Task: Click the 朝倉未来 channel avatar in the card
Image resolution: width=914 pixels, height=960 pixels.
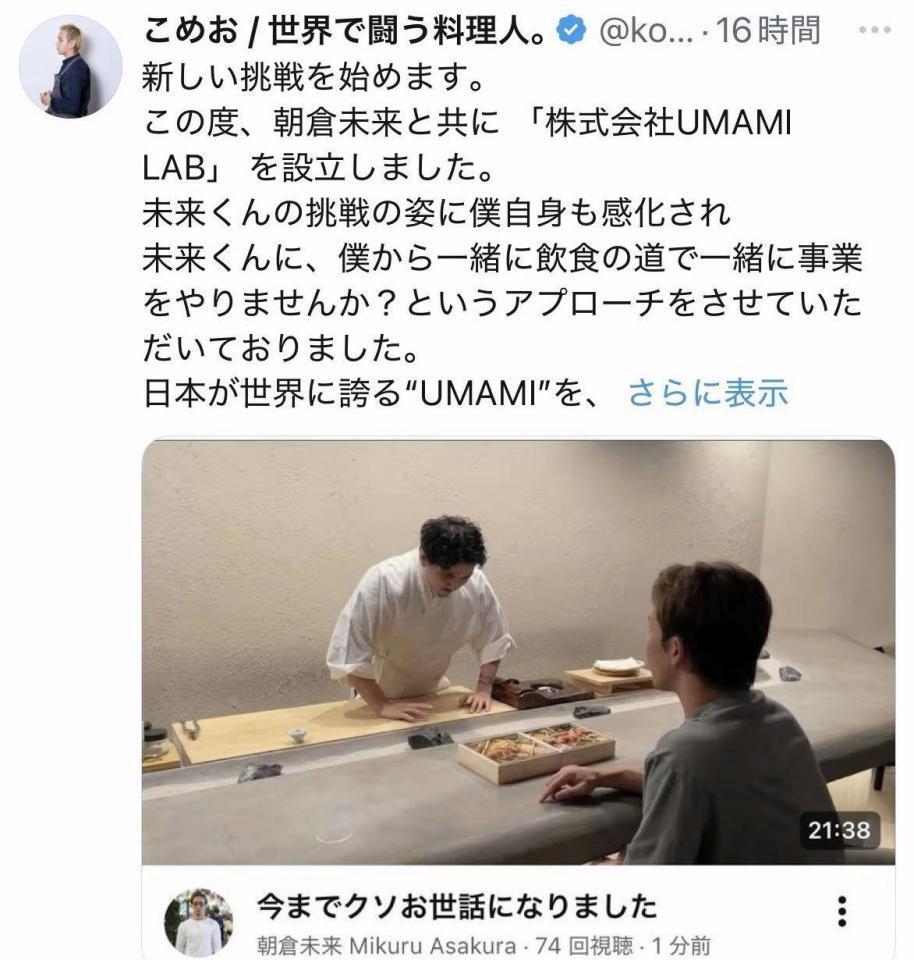Action: (198, 922)
